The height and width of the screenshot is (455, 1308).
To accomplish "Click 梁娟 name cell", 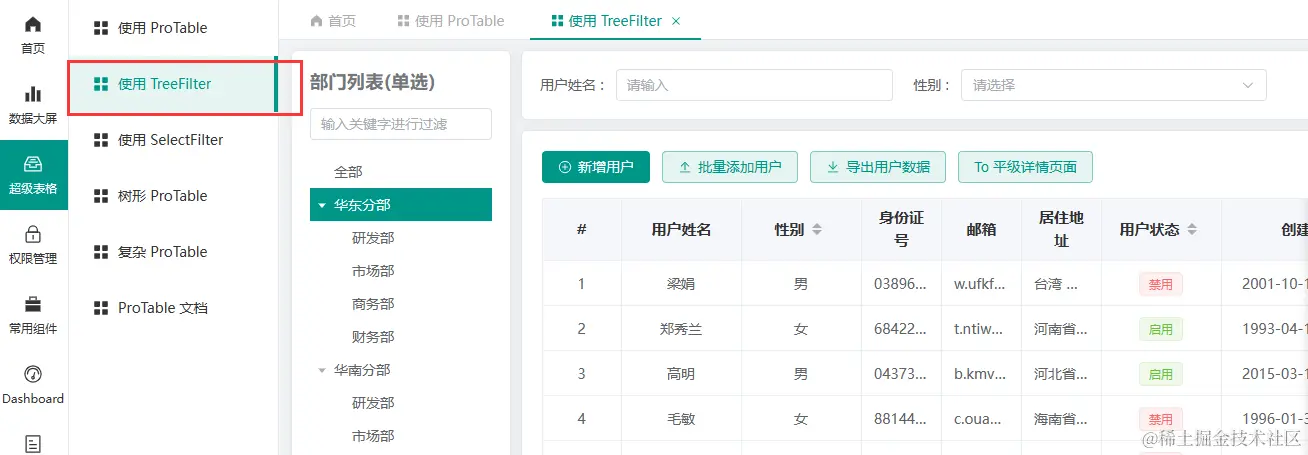I will click(x=681, y=284).
